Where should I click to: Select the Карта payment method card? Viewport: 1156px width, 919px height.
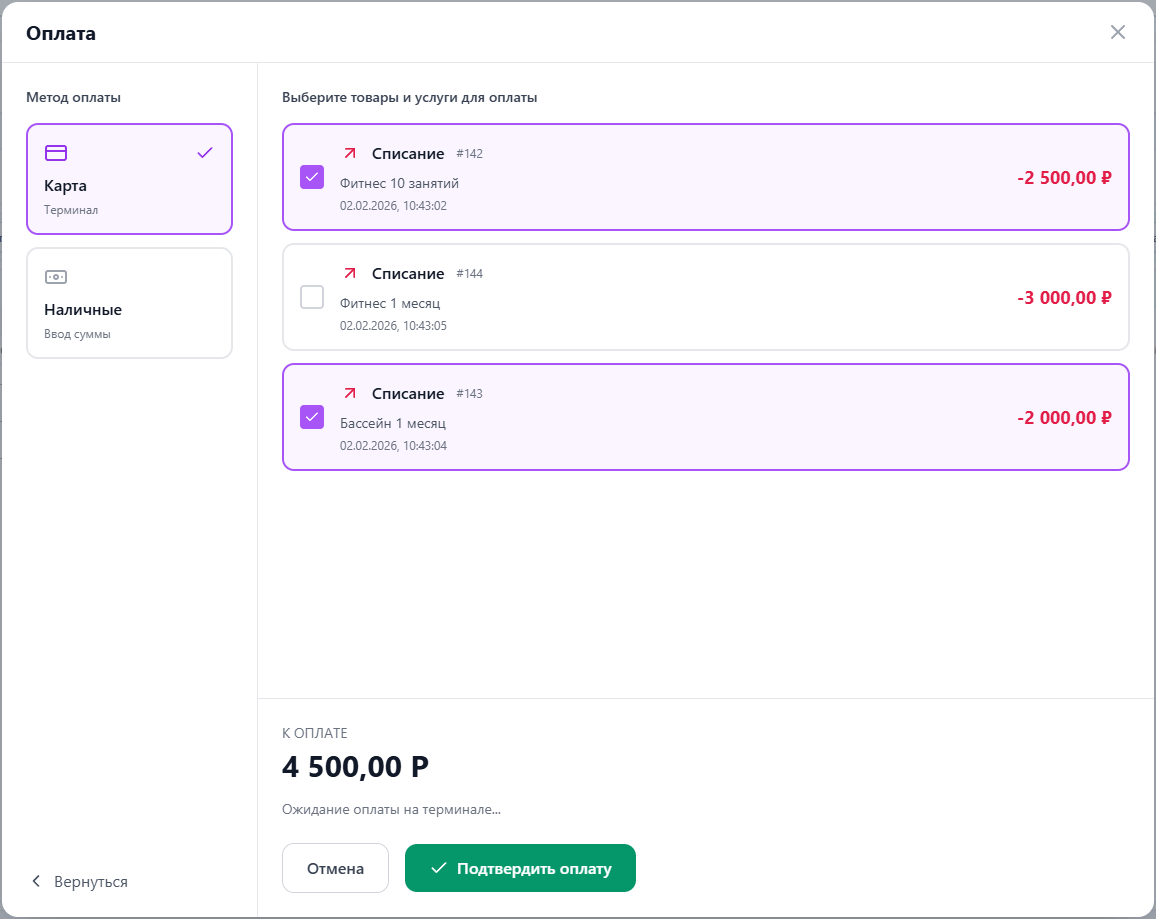pos(130,179)
